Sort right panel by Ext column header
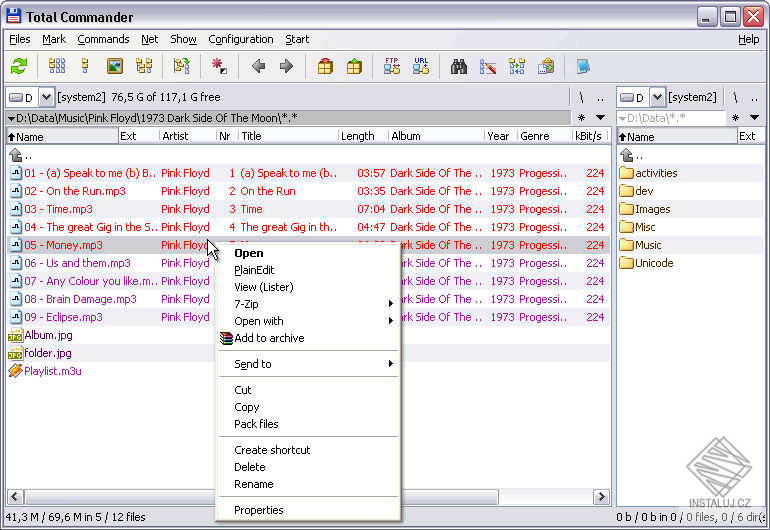This screenshot has height=530, width=770. pos(750,136)
